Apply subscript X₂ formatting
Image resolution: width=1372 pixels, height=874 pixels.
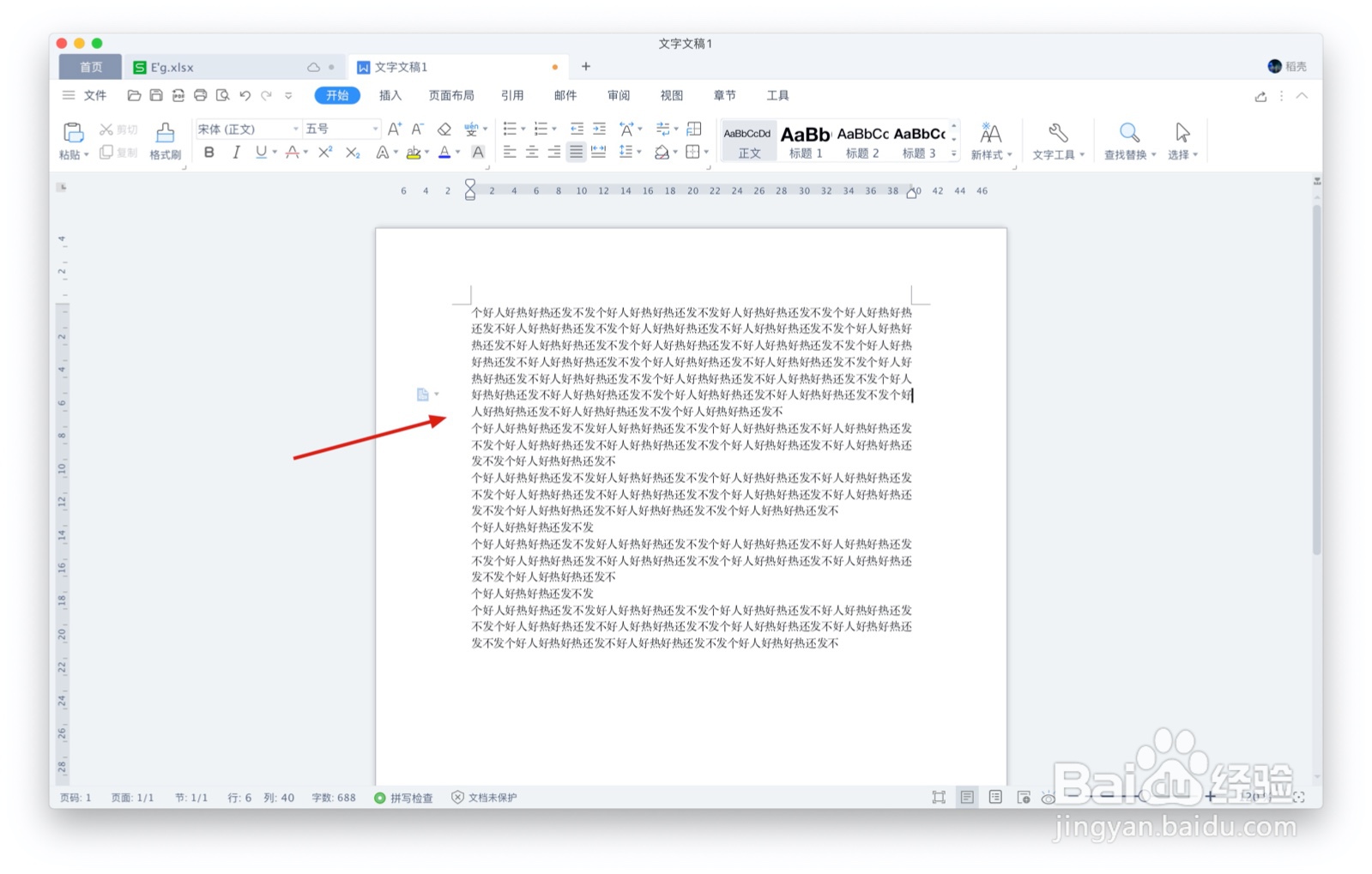click(x=353, y=153)
